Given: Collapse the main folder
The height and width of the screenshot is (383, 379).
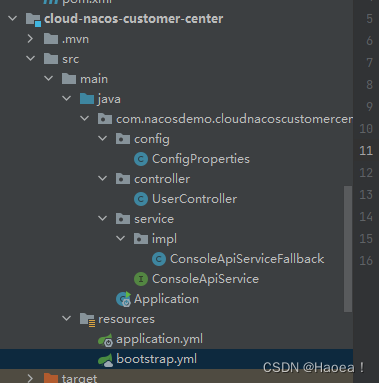Looking at the screenshot, I should (49, 79).
